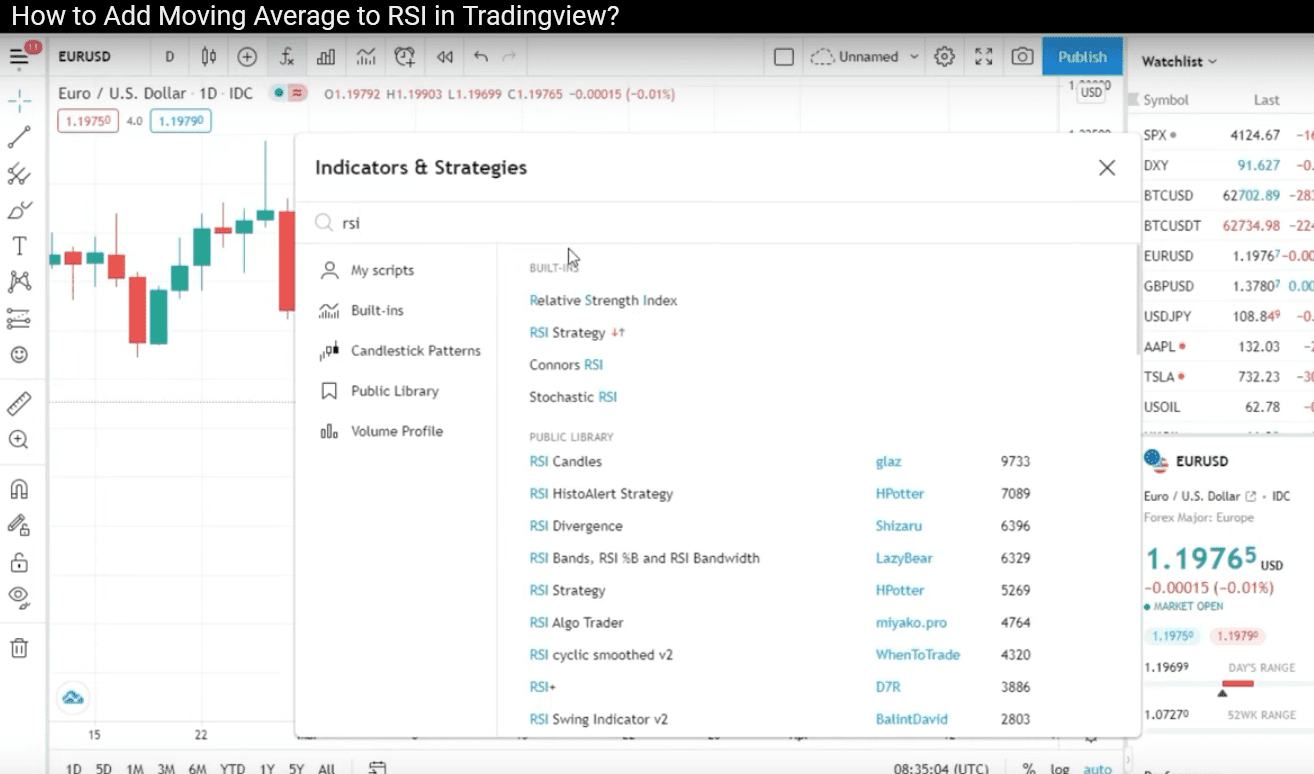Click the Replay rewind icon
This screenshot has width=1314, height=774.
[x=445, y=57]
